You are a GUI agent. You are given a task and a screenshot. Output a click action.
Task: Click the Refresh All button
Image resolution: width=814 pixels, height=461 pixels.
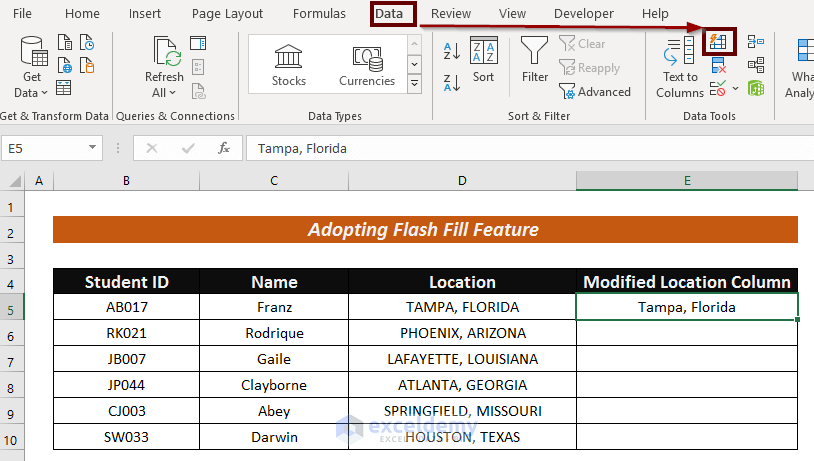[x=165, y=66]
